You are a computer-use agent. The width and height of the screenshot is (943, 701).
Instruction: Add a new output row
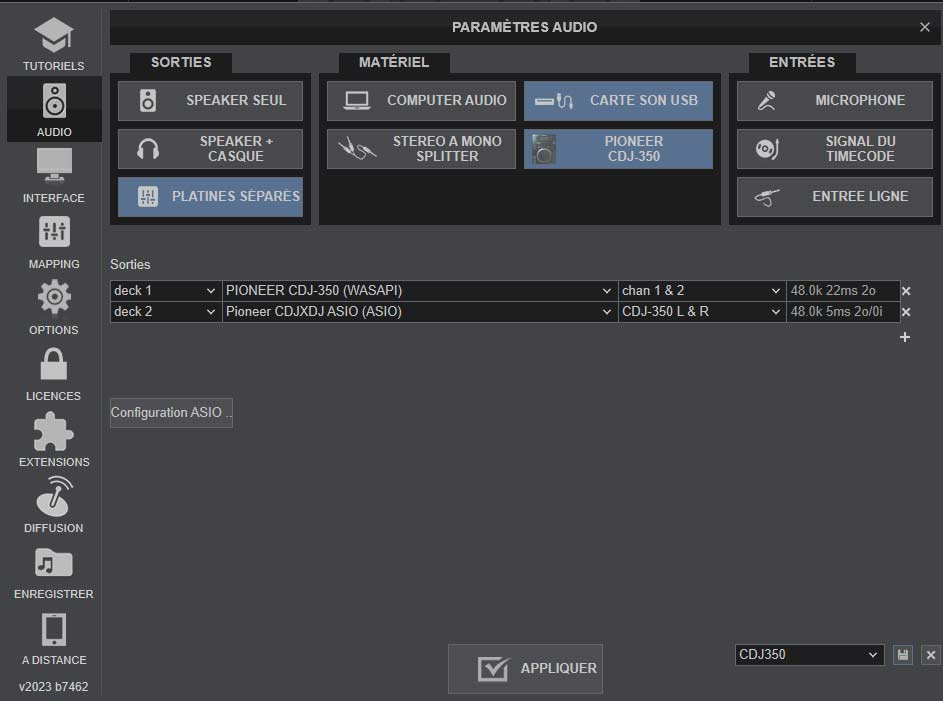pyautogui.click(x=905, y=337)
